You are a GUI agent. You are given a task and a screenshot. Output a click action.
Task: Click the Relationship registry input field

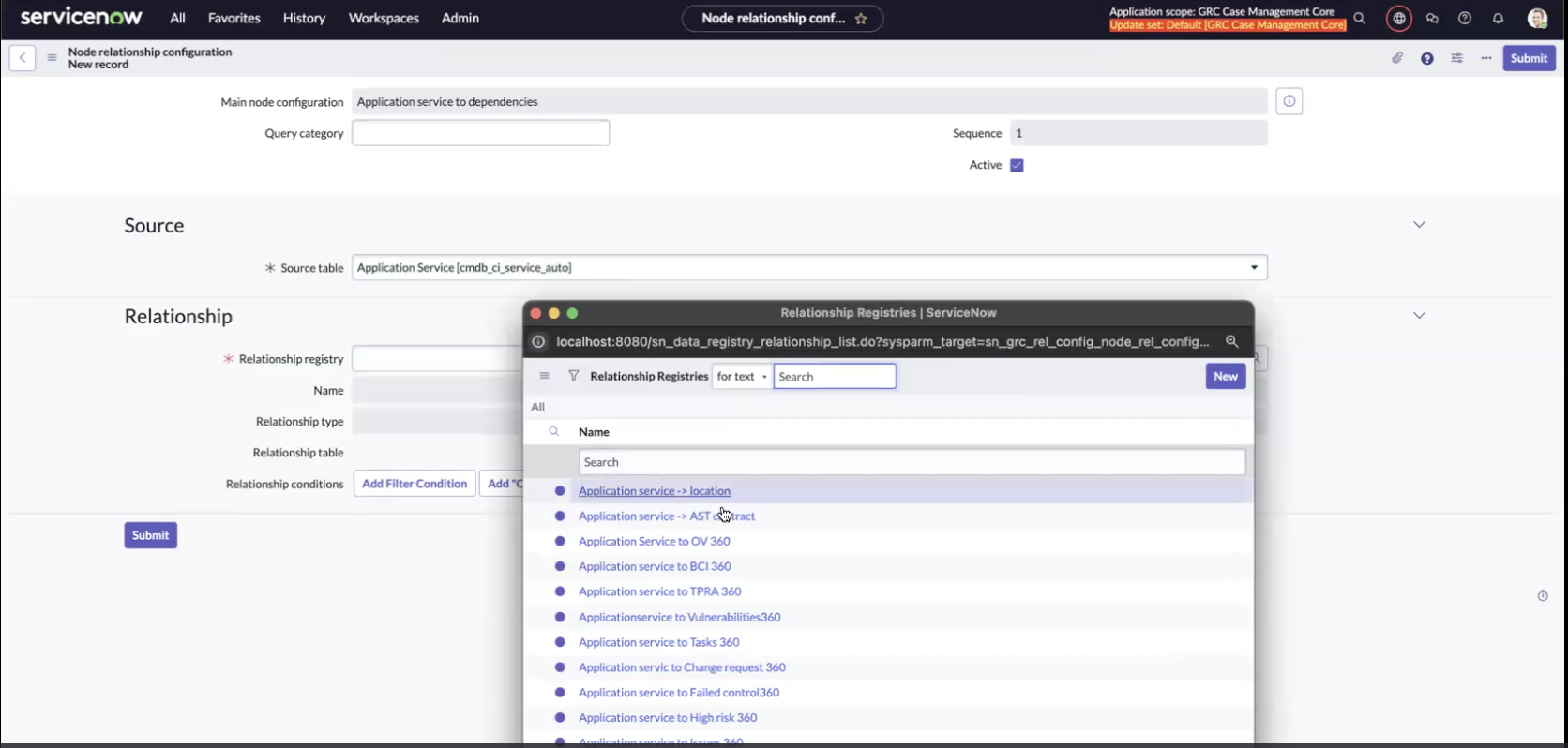click(437, 359)
